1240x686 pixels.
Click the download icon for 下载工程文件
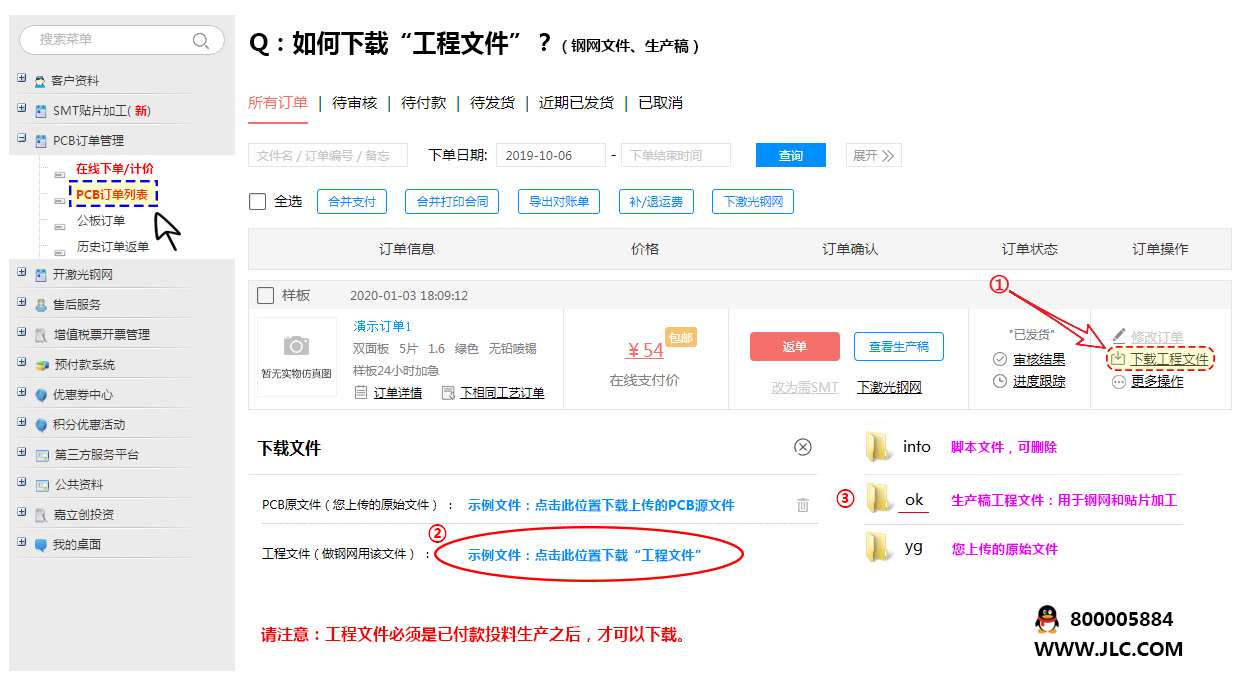click(x=1117, y=358)
